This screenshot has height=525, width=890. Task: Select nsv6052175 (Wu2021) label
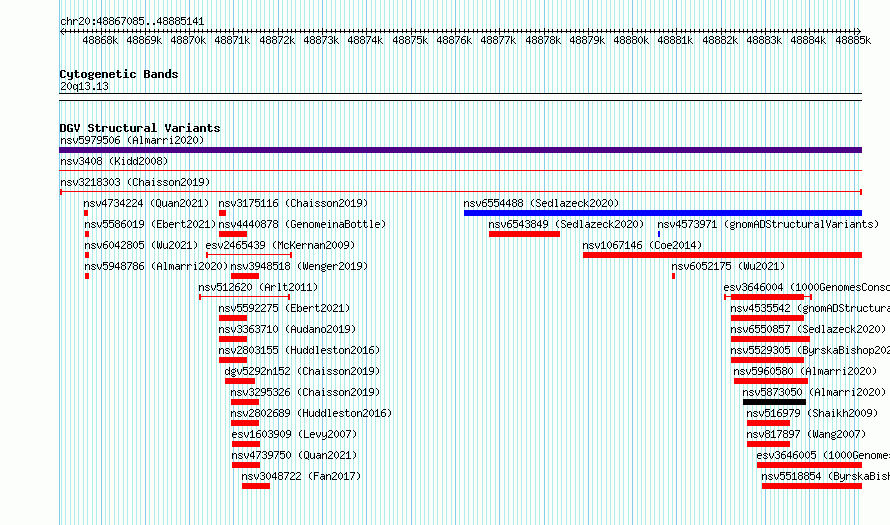[x=728, y=266]
